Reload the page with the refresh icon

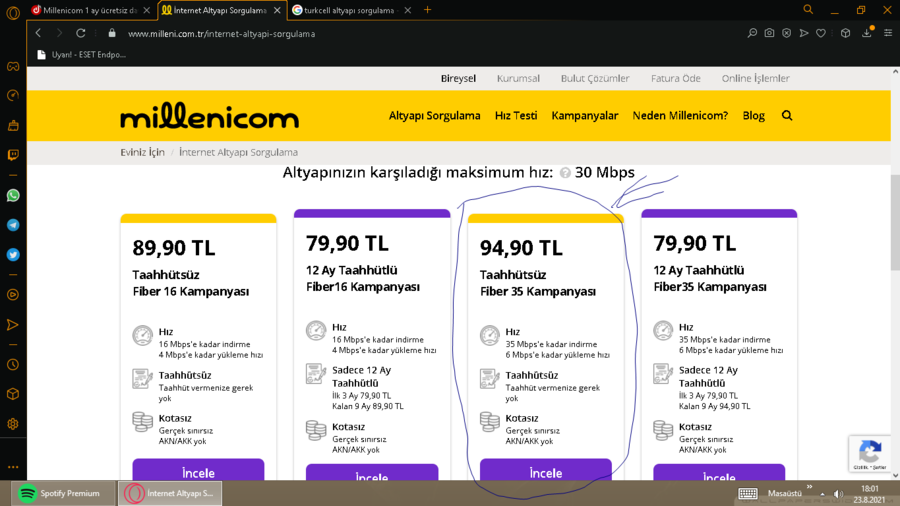[x=80, y=33]
